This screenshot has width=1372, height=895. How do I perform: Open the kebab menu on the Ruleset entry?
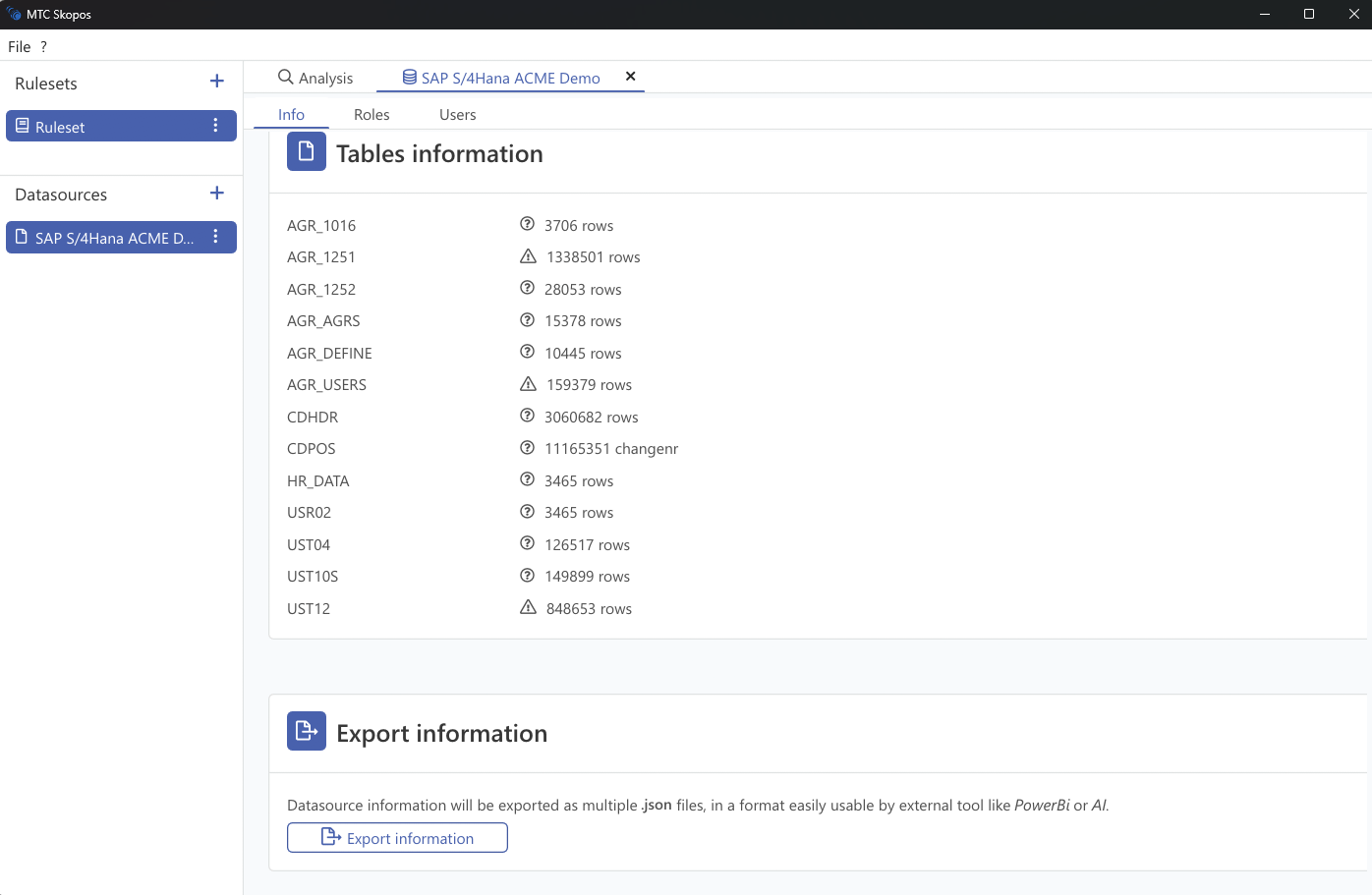(215, 126)
